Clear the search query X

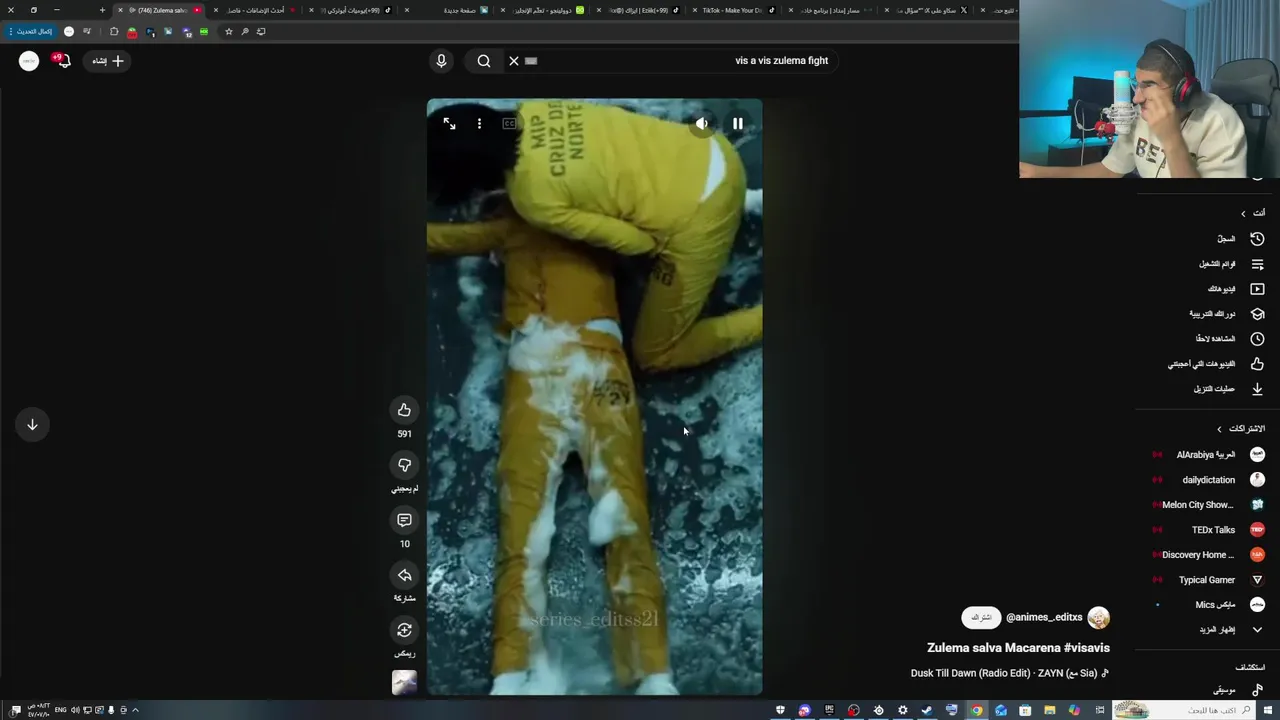pos(514,61)
